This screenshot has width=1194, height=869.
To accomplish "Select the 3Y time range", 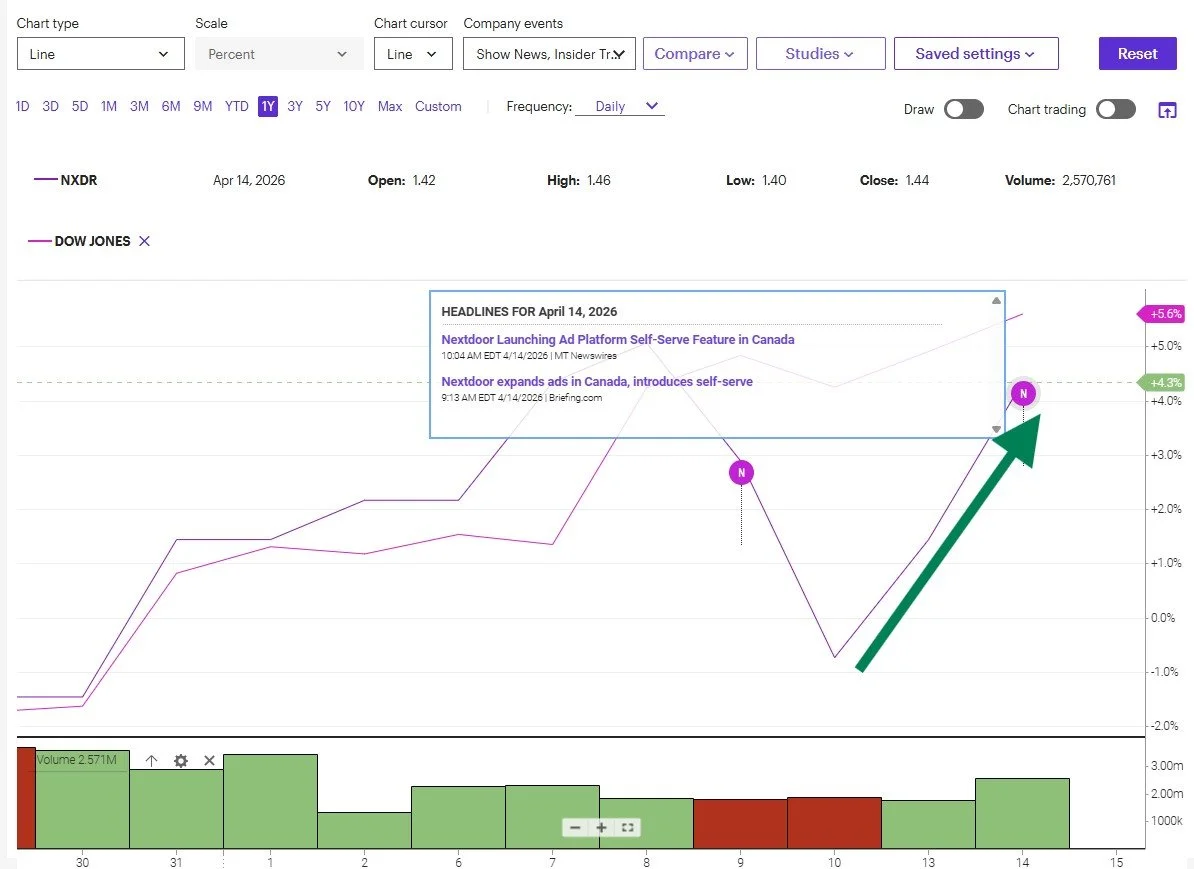I will coord(295,107).
